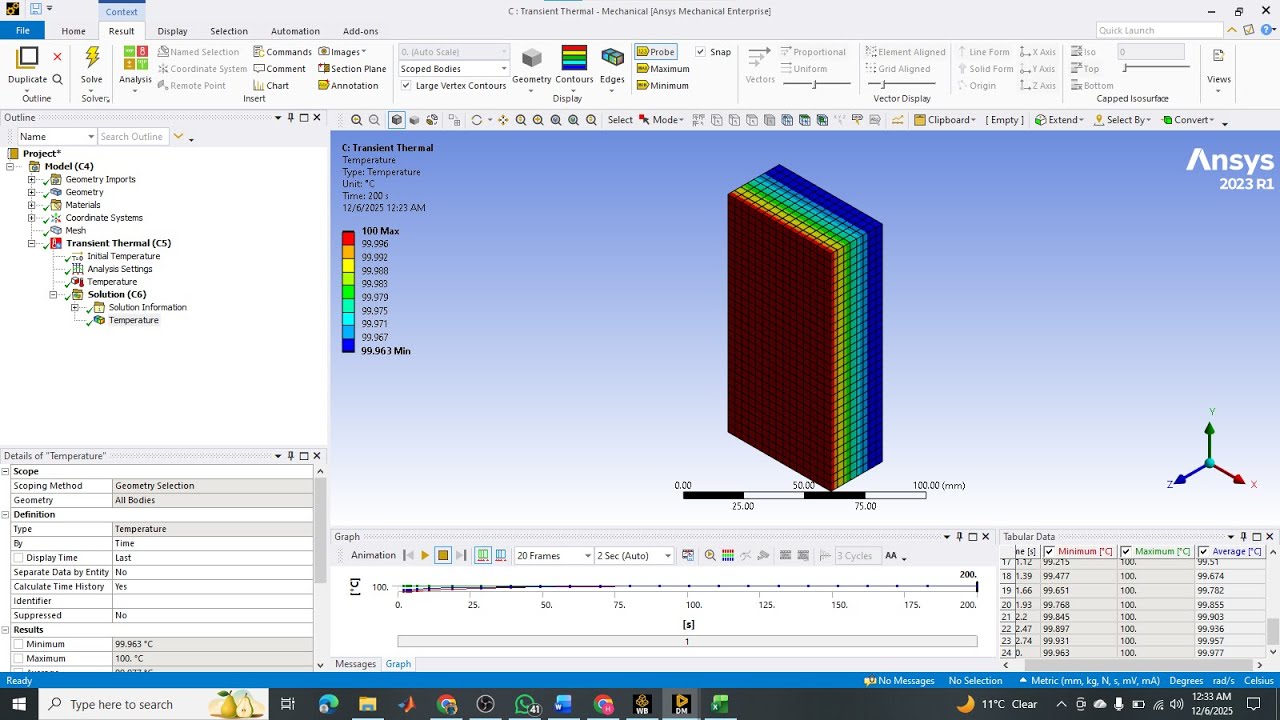Toggle Display Time checkbox in Details
This screenshot has height=720, width=1280.
tap(18, 558)
